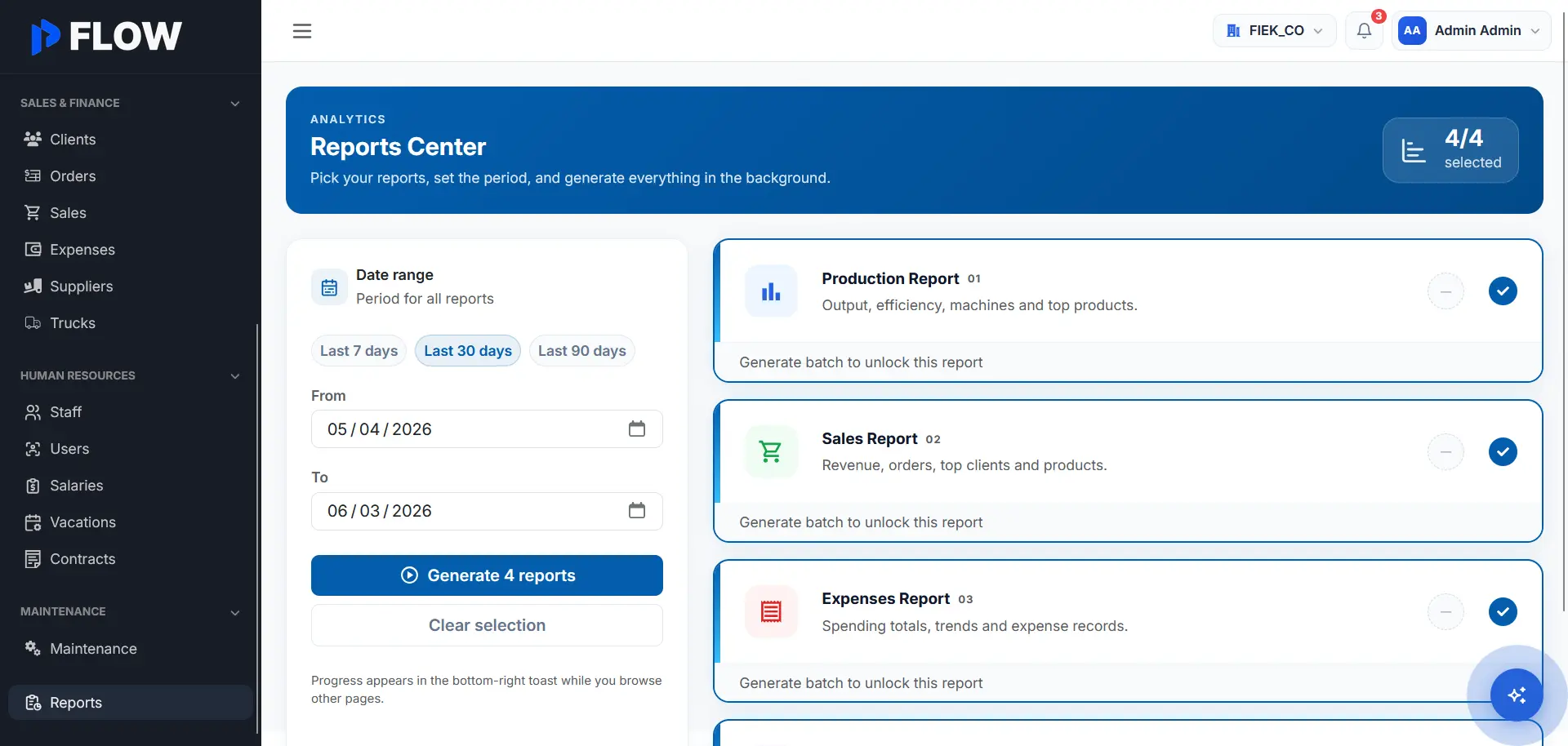
Task: Uncheck the Sales Report selection
Action: pos(1503,451)
